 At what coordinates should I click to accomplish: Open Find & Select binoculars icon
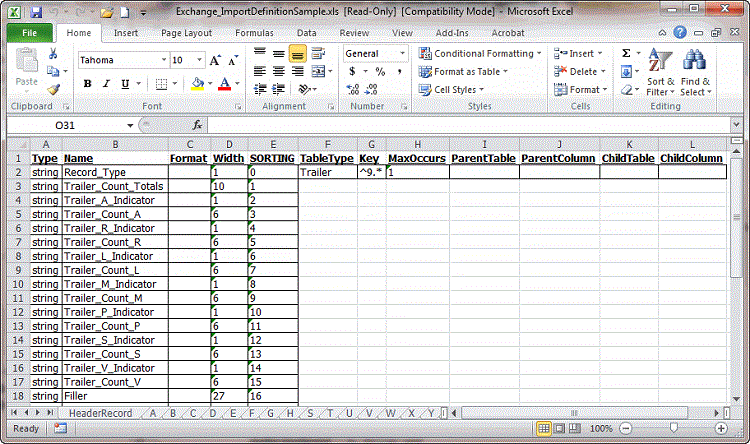point(695,72)
